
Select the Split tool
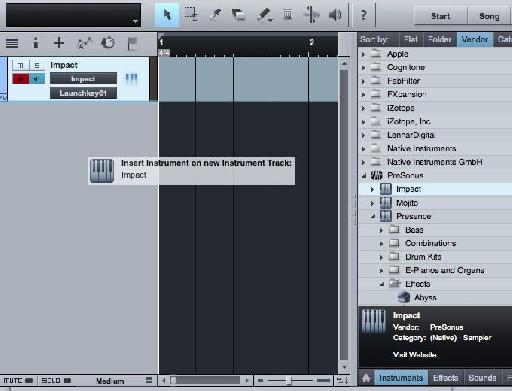point(216,15)
